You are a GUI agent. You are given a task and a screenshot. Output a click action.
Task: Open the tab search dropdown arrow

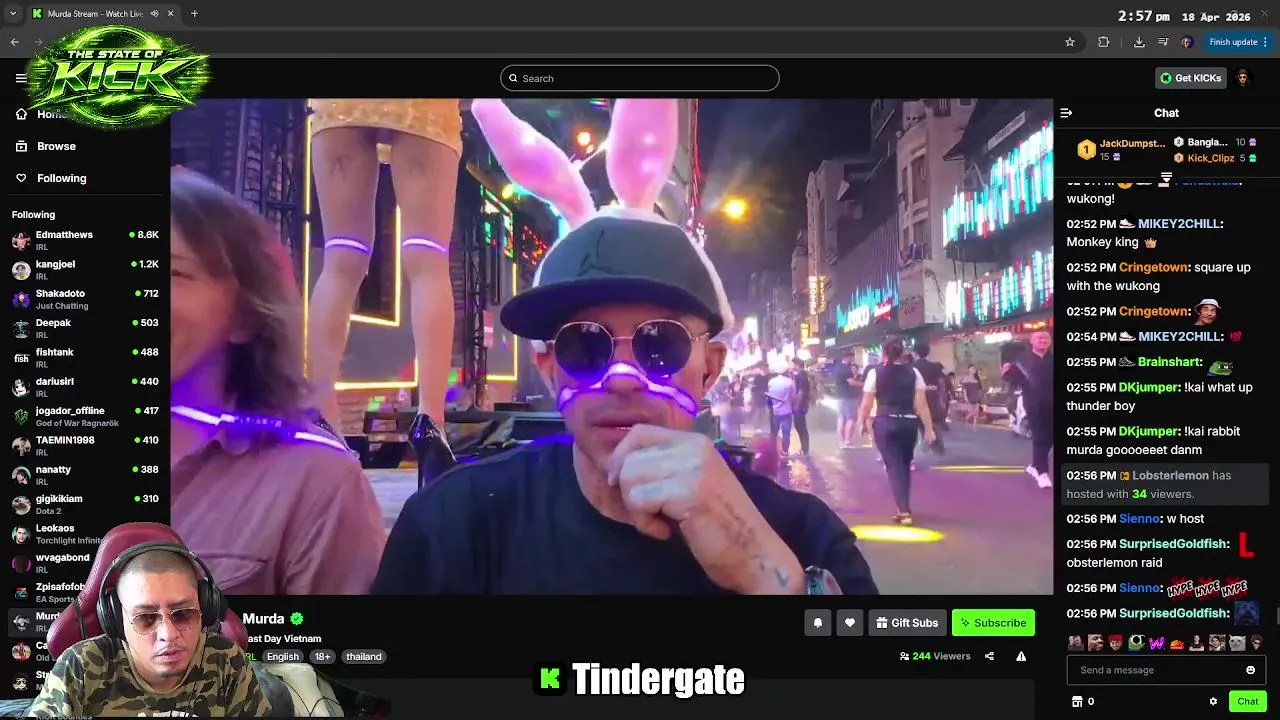13,14
